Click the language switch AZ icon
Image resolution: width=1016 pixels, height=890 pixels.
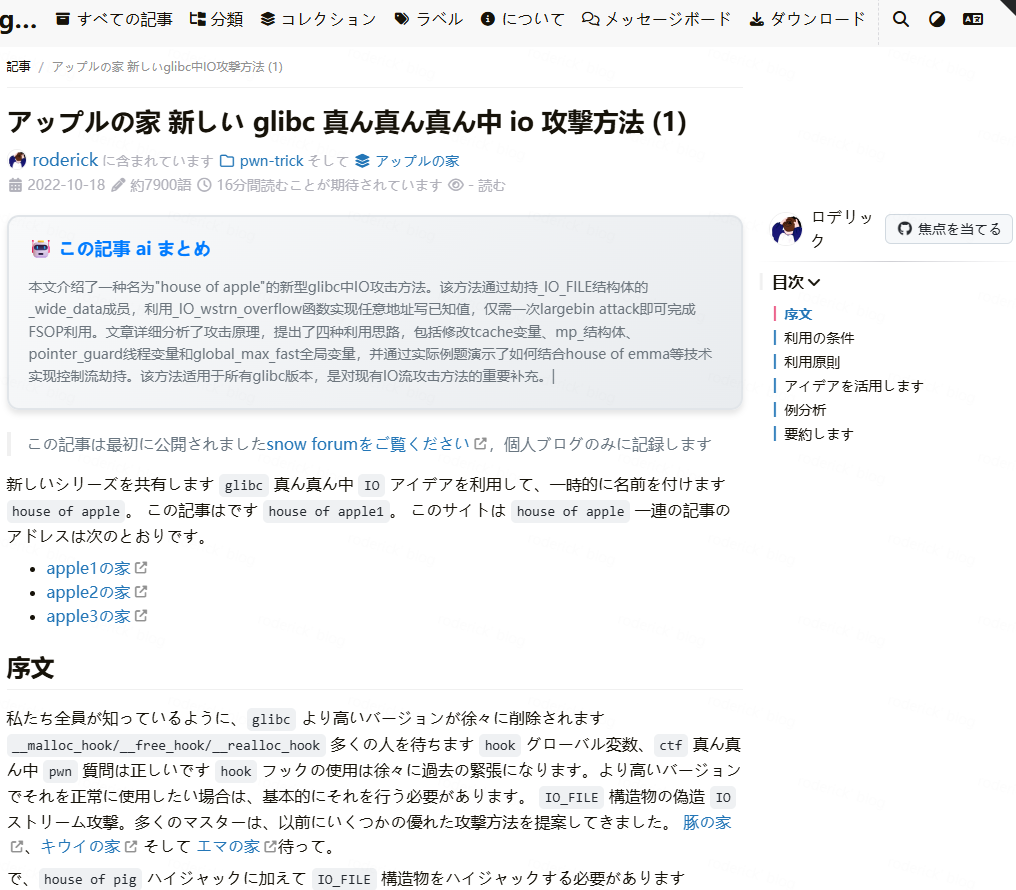tap(972, 19)
